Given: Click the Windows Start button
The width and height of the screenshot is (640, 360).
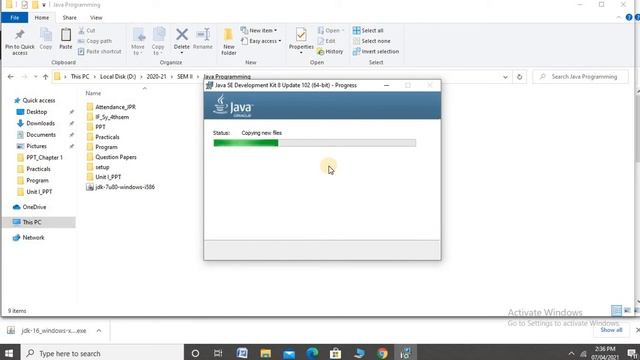Looking at the screenshot, I should (x=9, y=353).
